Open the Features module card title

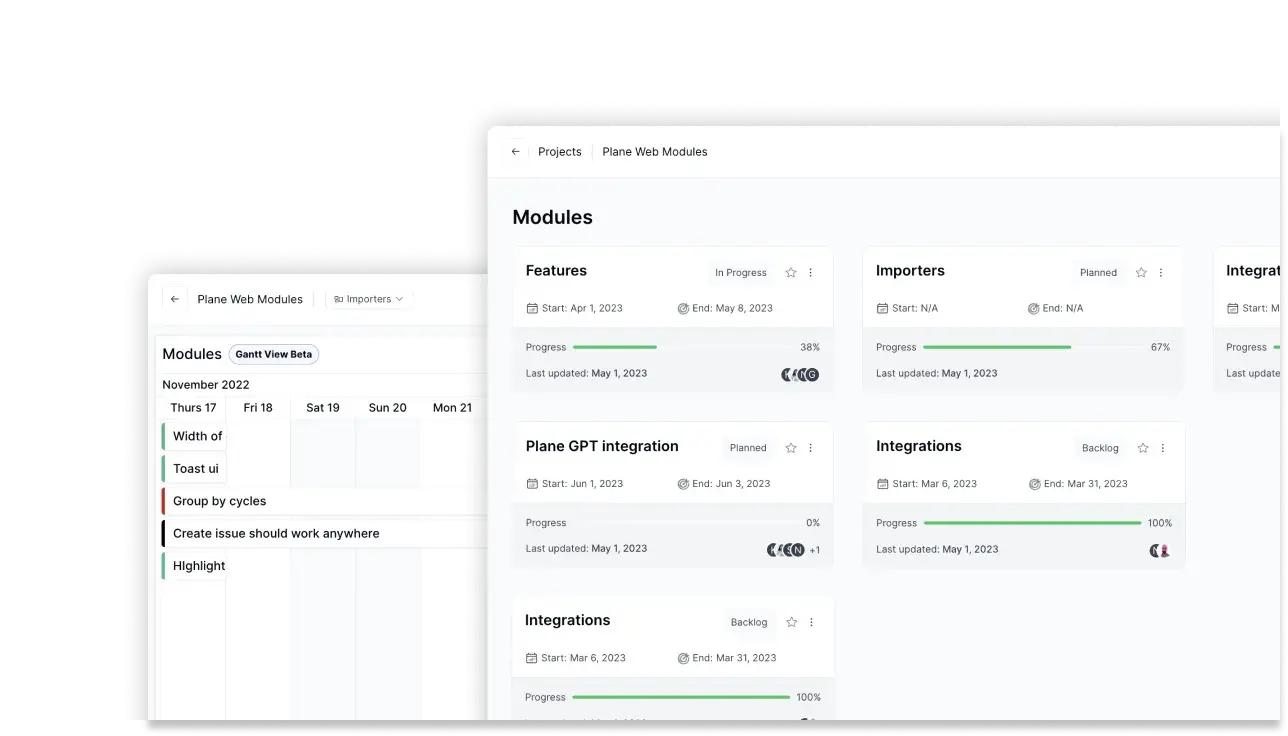point(556,271)
